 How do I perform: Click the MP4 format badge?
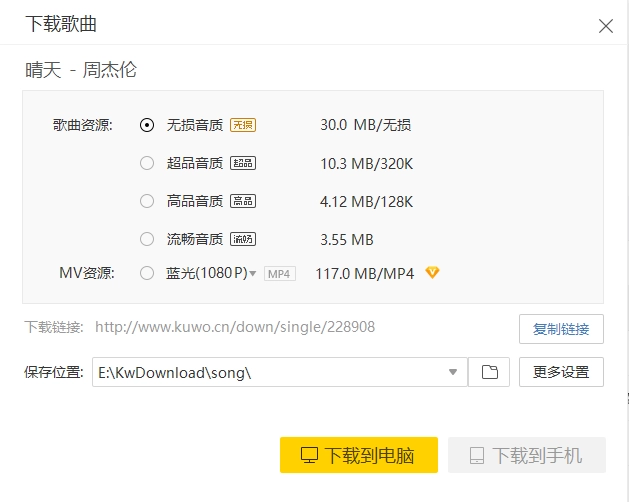(280, 274)
